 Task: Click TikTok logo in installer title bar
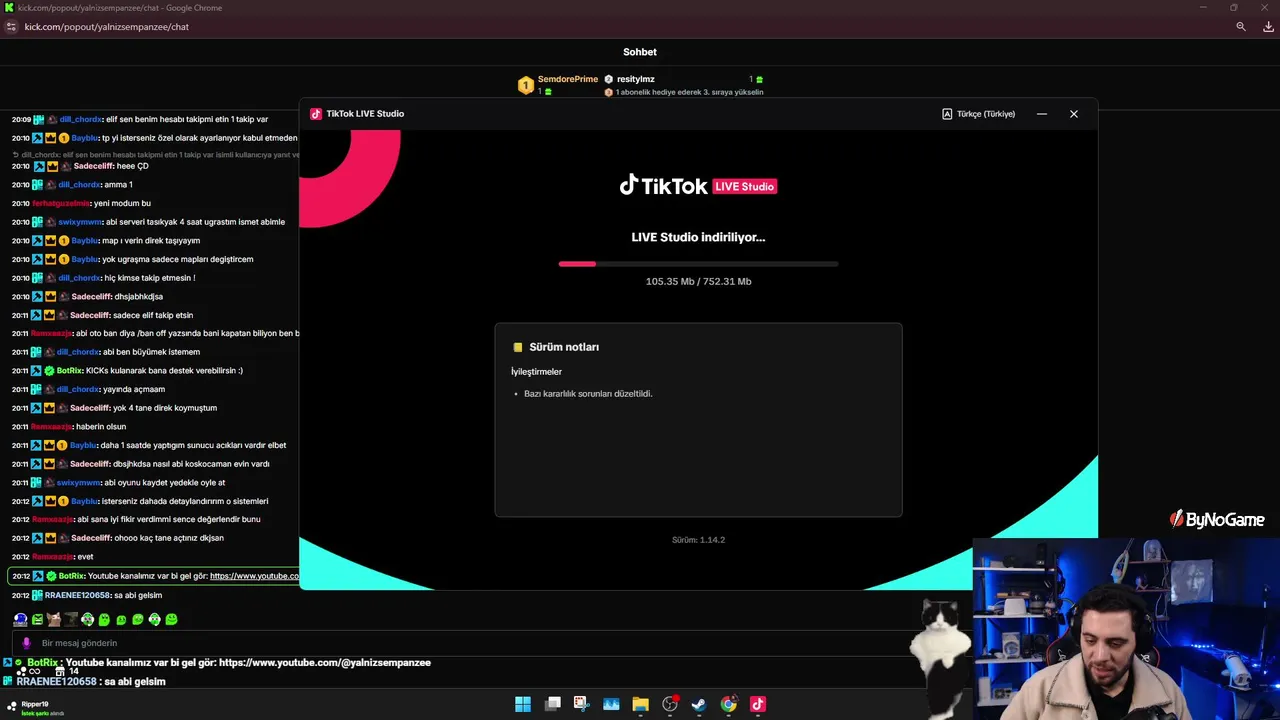click(316, 114)
